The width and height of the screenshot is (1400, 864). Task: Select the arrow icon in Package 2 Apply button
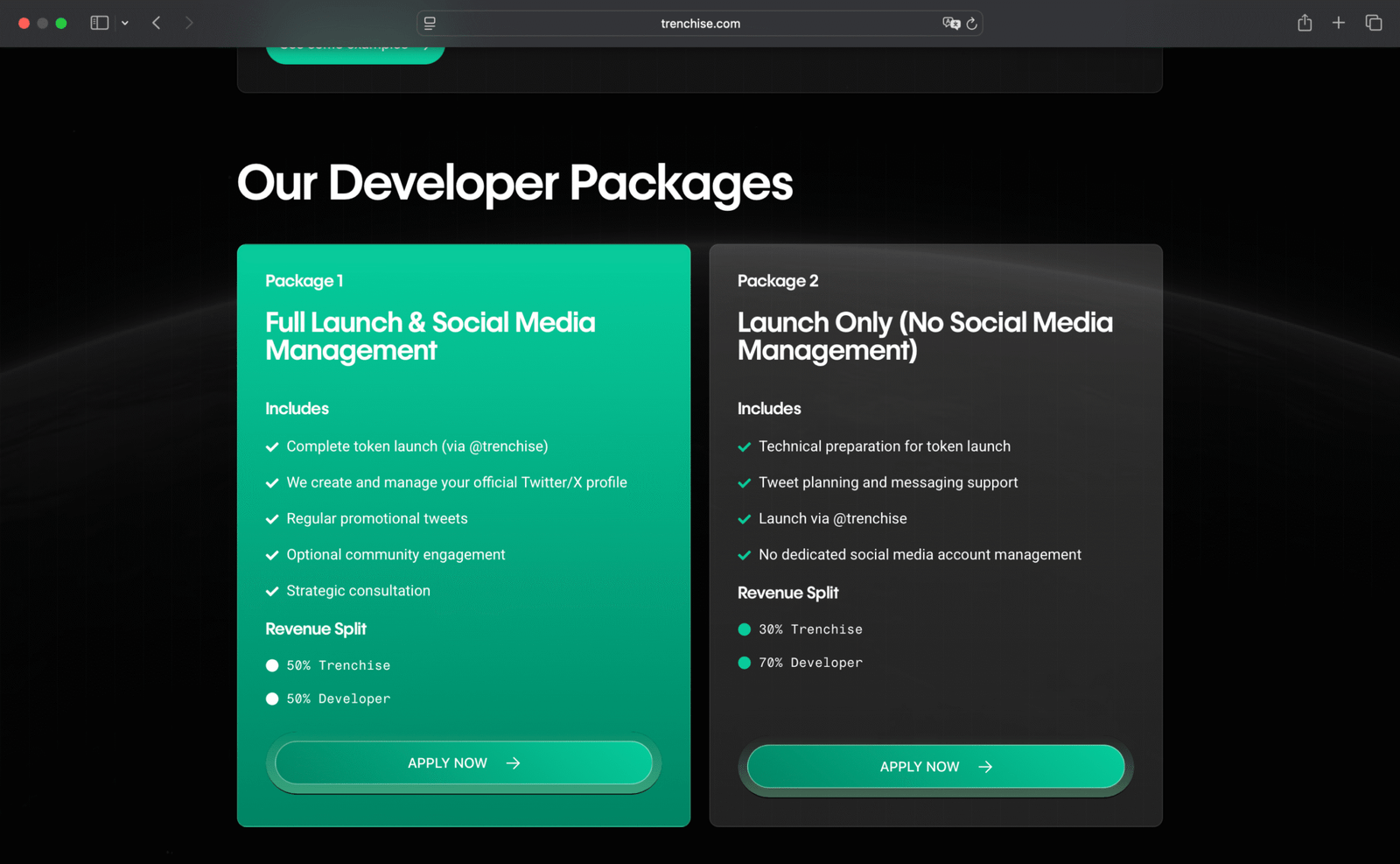click(x=985, y=767)
